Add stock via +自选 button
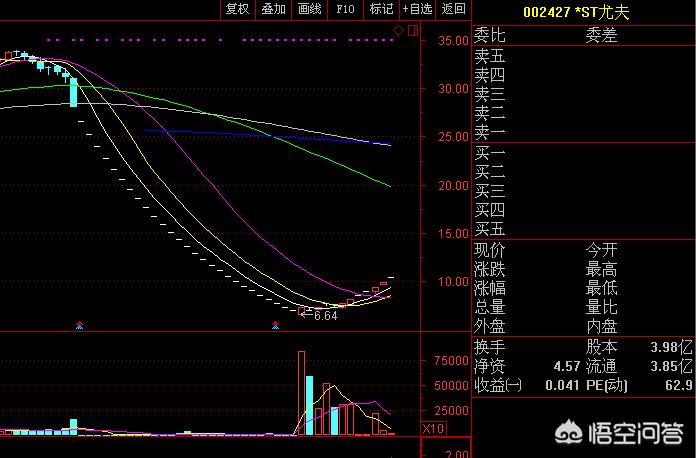696x458 pixels. (417, 9)
